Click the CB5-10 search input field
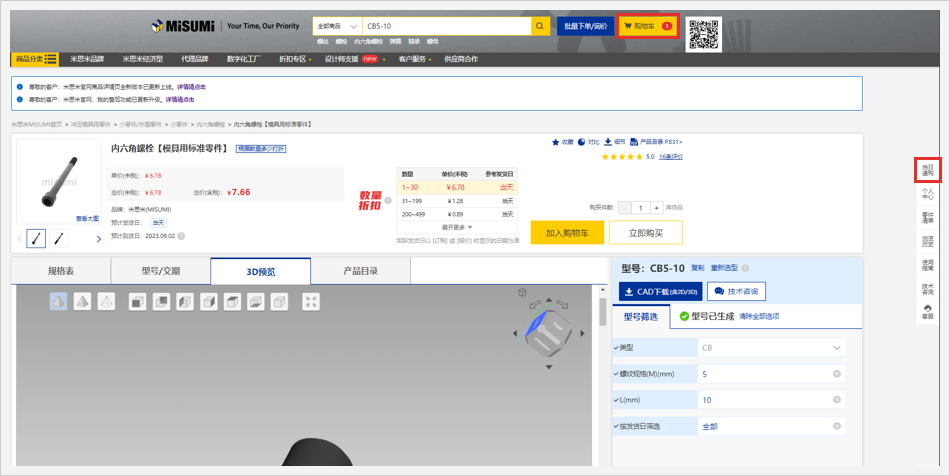 pyautogui.click(x=445, y=26)
